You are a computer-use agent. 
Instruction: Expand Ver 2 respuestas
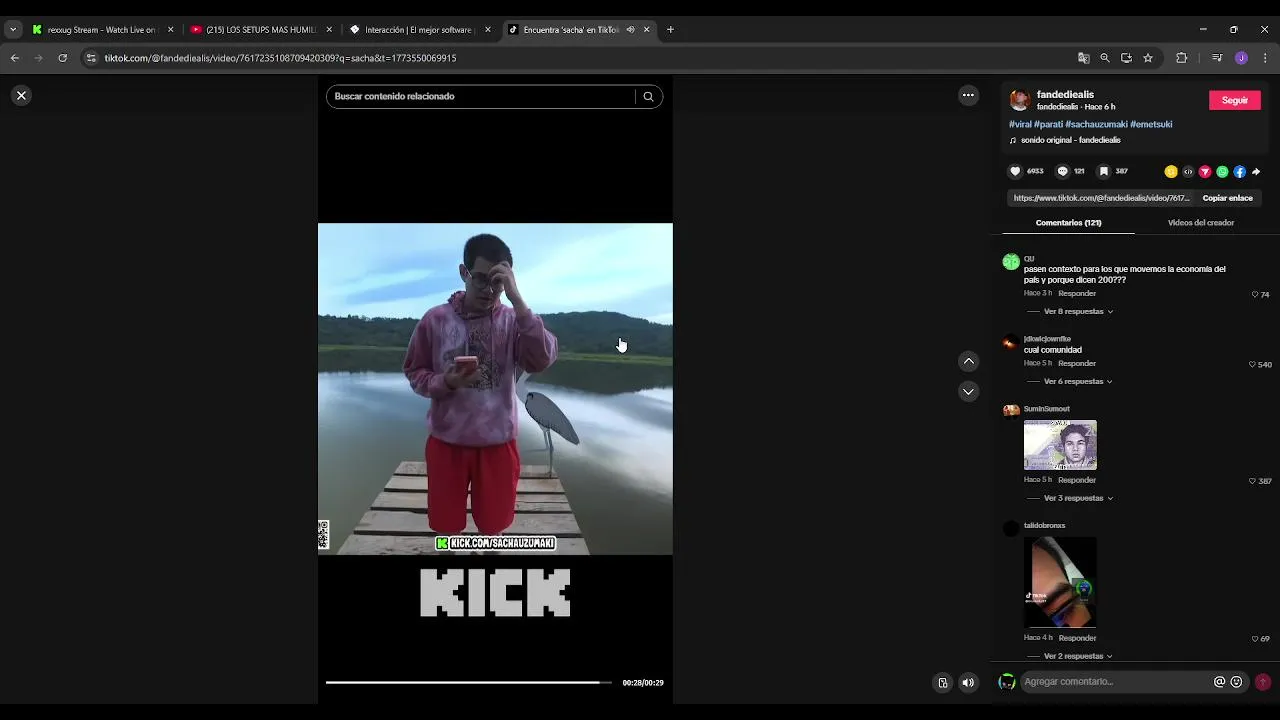click(1078, 656)
